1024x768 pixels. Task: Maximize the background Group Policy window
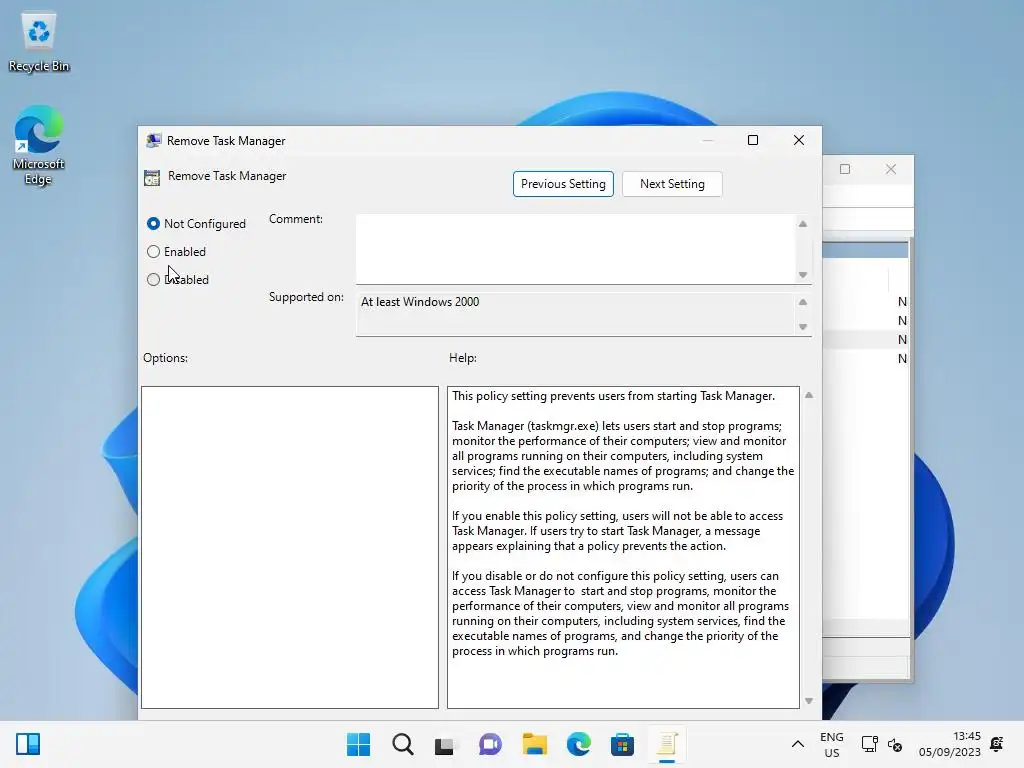(845, 169)
